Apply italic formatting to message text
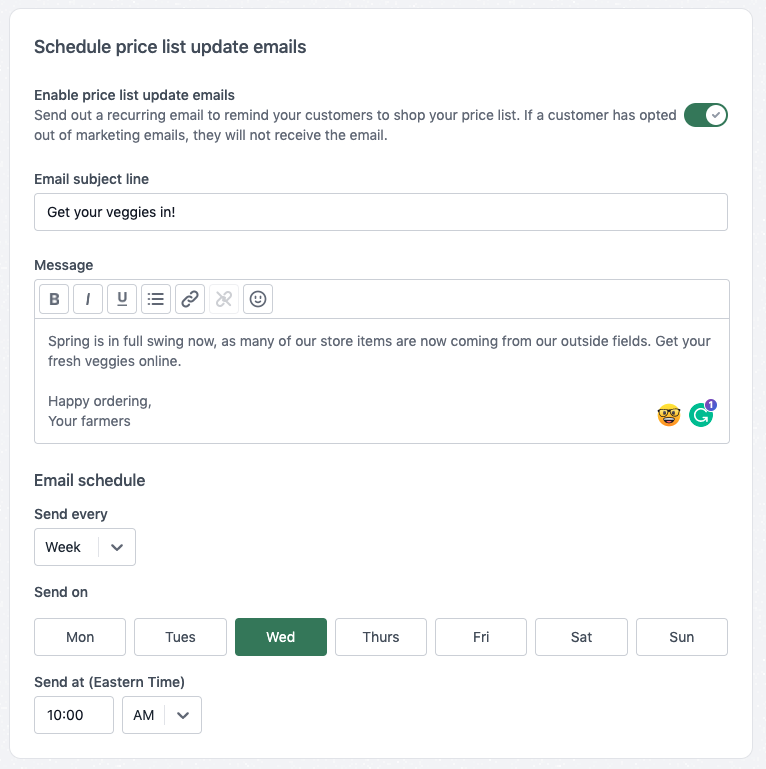 tap(88, 298)
